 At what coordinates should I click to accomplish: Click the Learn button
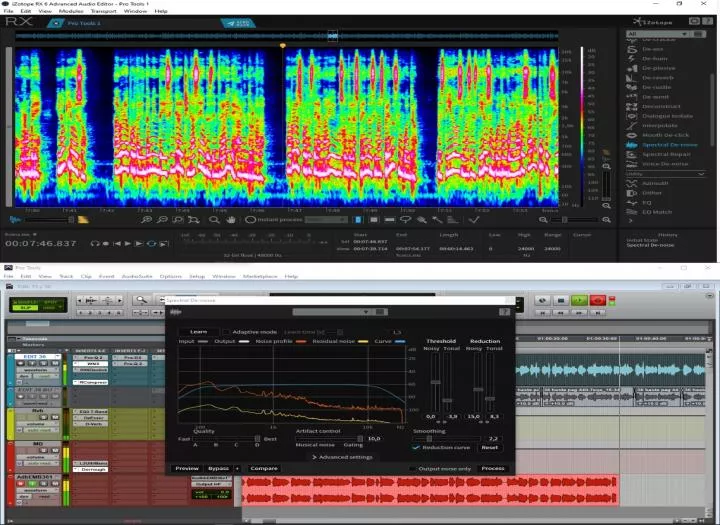click(198, 332)
